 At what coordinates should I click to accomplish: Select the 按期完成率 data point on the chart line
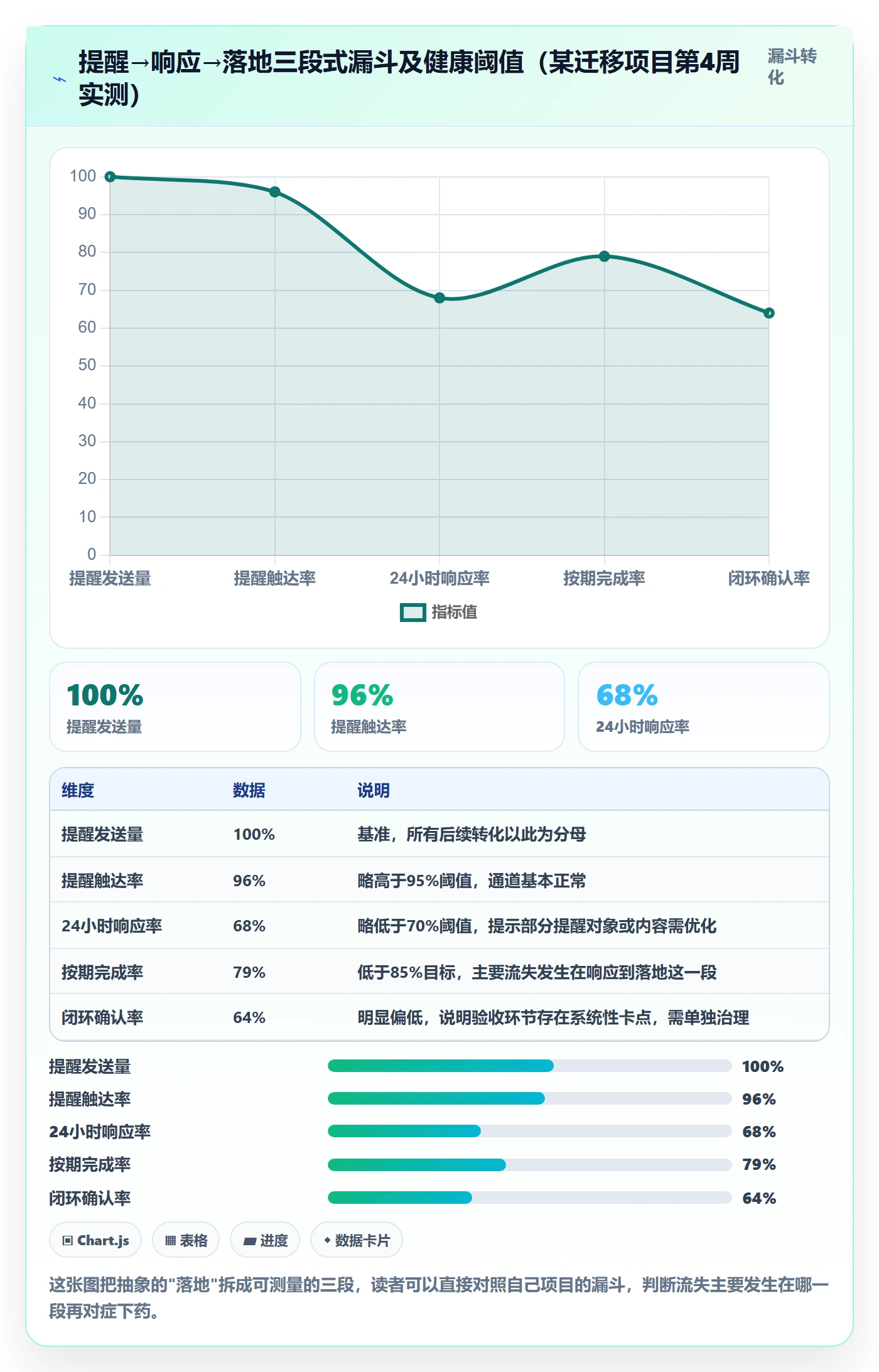pos(605,256)
